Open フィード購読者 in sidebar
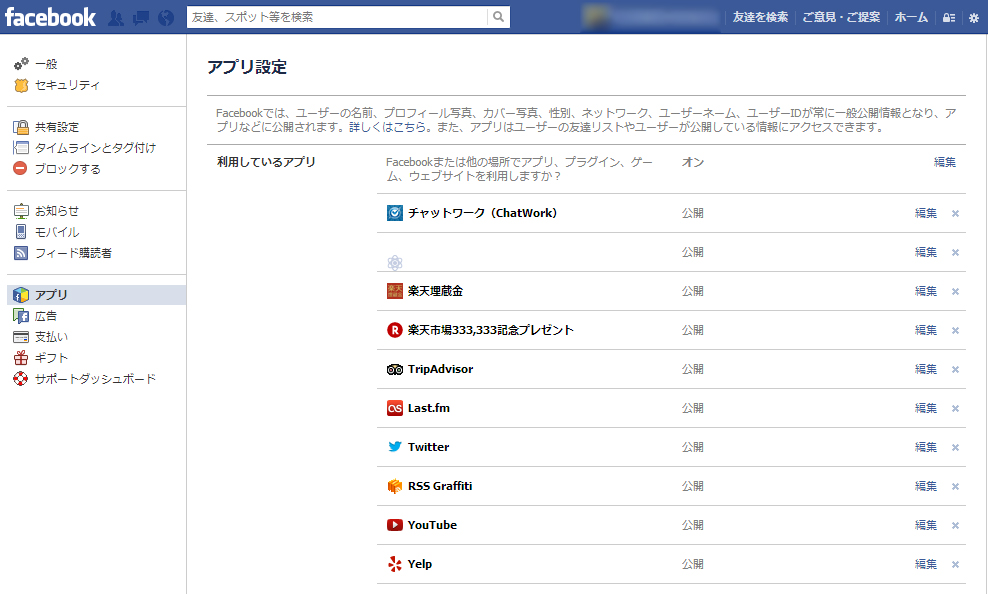This screenshot has width=988, height=594. coord(73,253)
